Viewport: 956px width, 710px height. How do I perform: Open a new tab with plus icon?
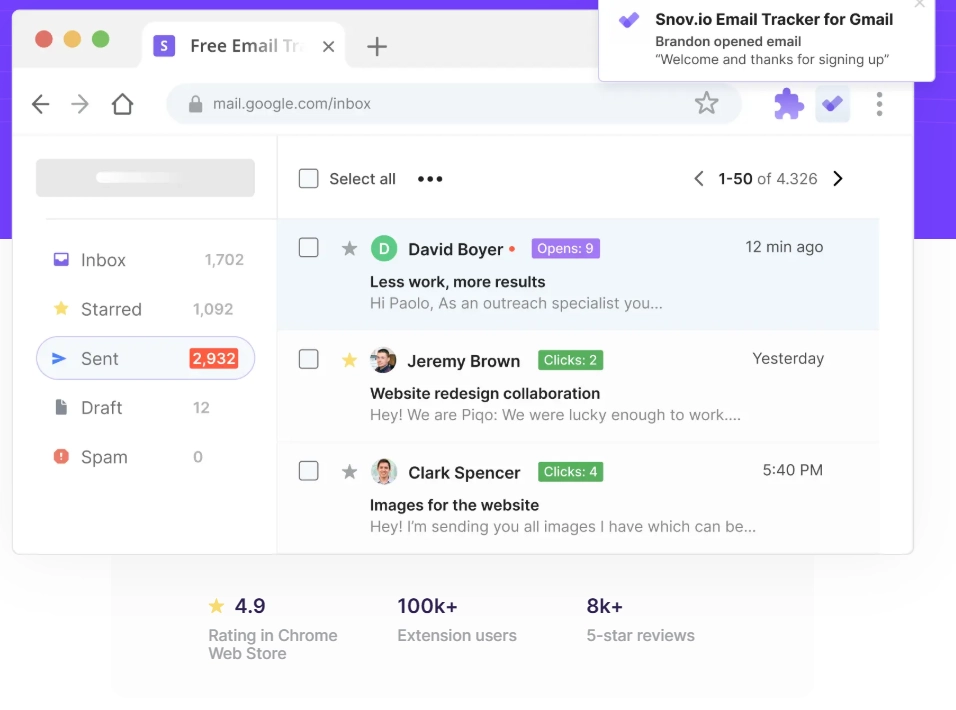click(x=377, y=46)
